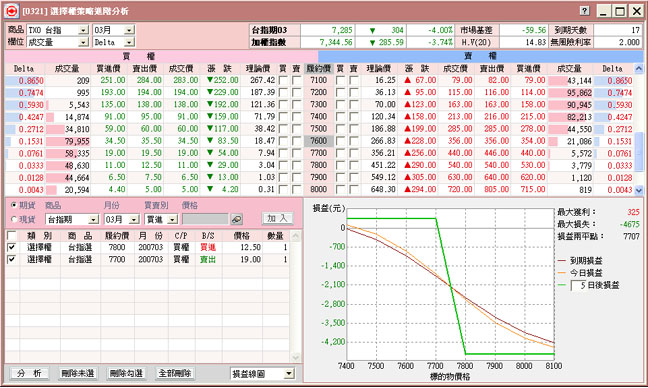This screenshot has width=648, height=388.
Task: Click scroll up arrow of options table
Action: click(x=639, y=69)
